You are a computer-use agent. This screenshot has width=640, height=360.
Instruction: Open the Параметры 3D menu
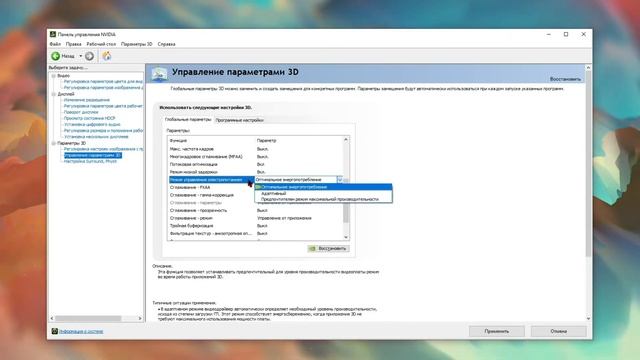(x=136, y=44)
